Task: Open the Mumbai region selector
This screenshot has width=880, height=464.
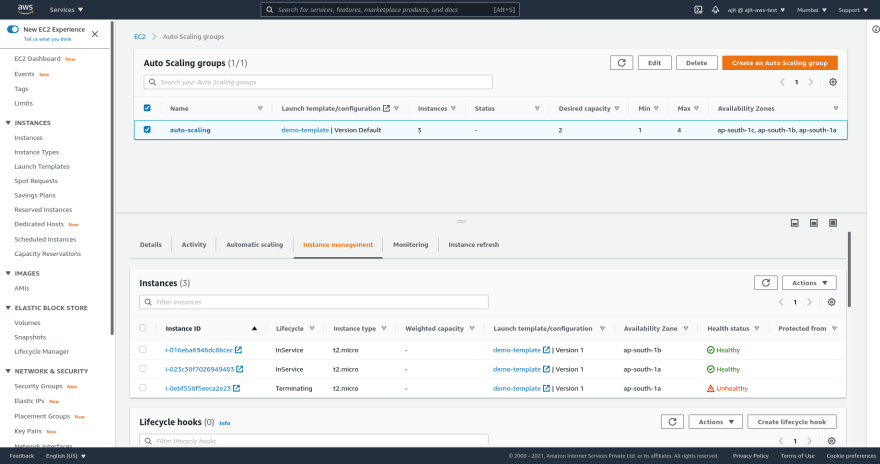Action: [812, 10]
